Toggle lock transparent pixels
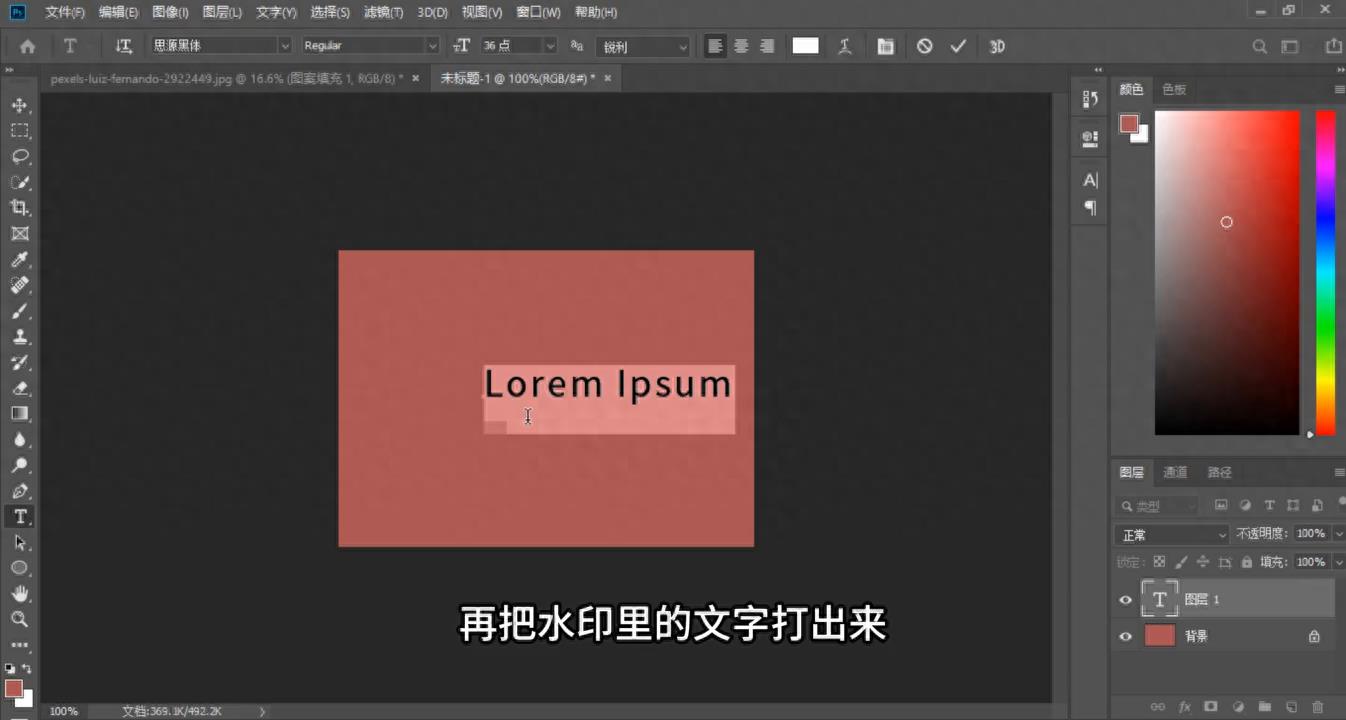The image size is (1346, 720). 1159,562
